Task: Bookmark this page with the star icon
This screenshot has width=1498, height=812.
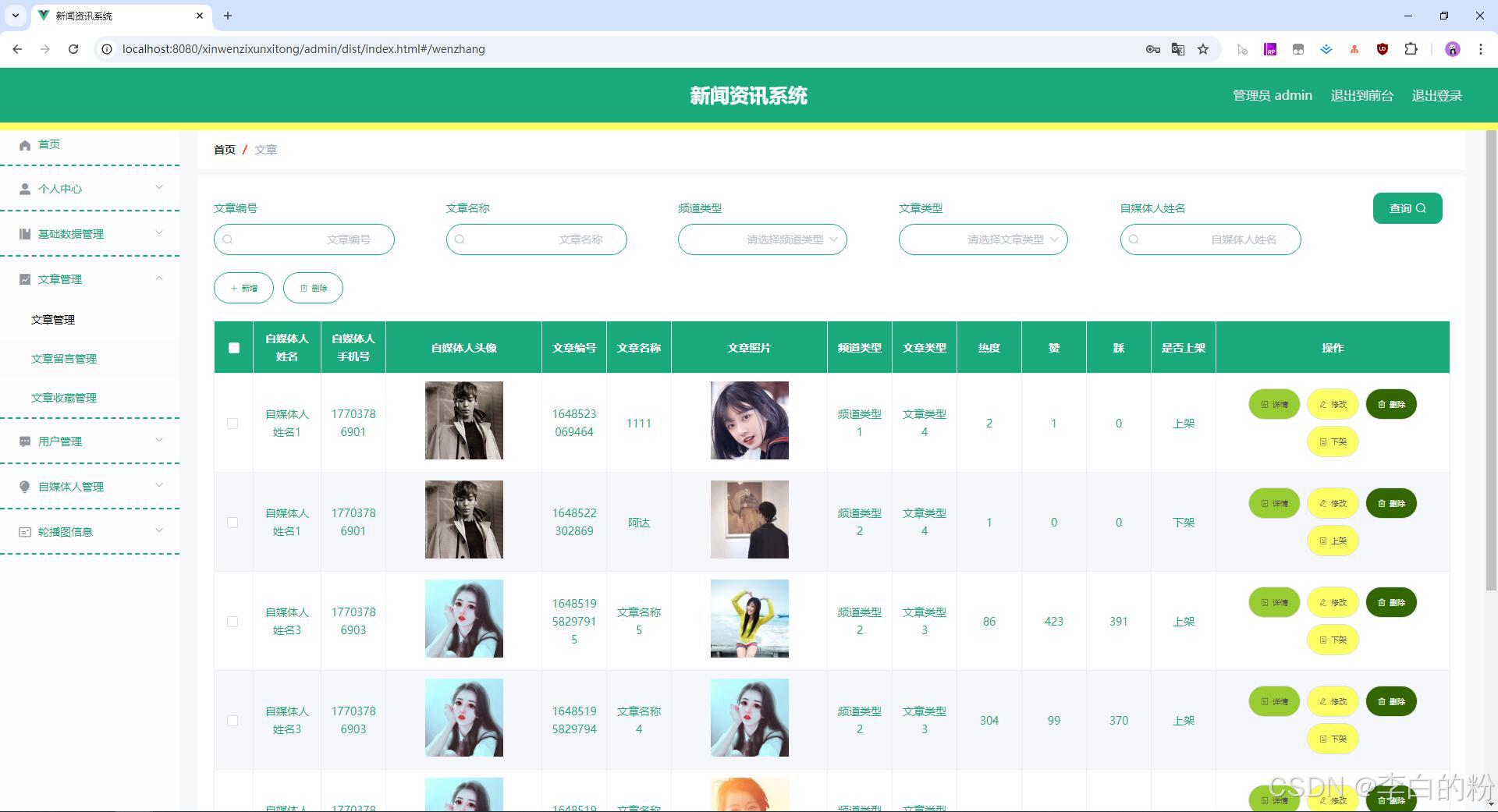Action: coord(1203,49)
